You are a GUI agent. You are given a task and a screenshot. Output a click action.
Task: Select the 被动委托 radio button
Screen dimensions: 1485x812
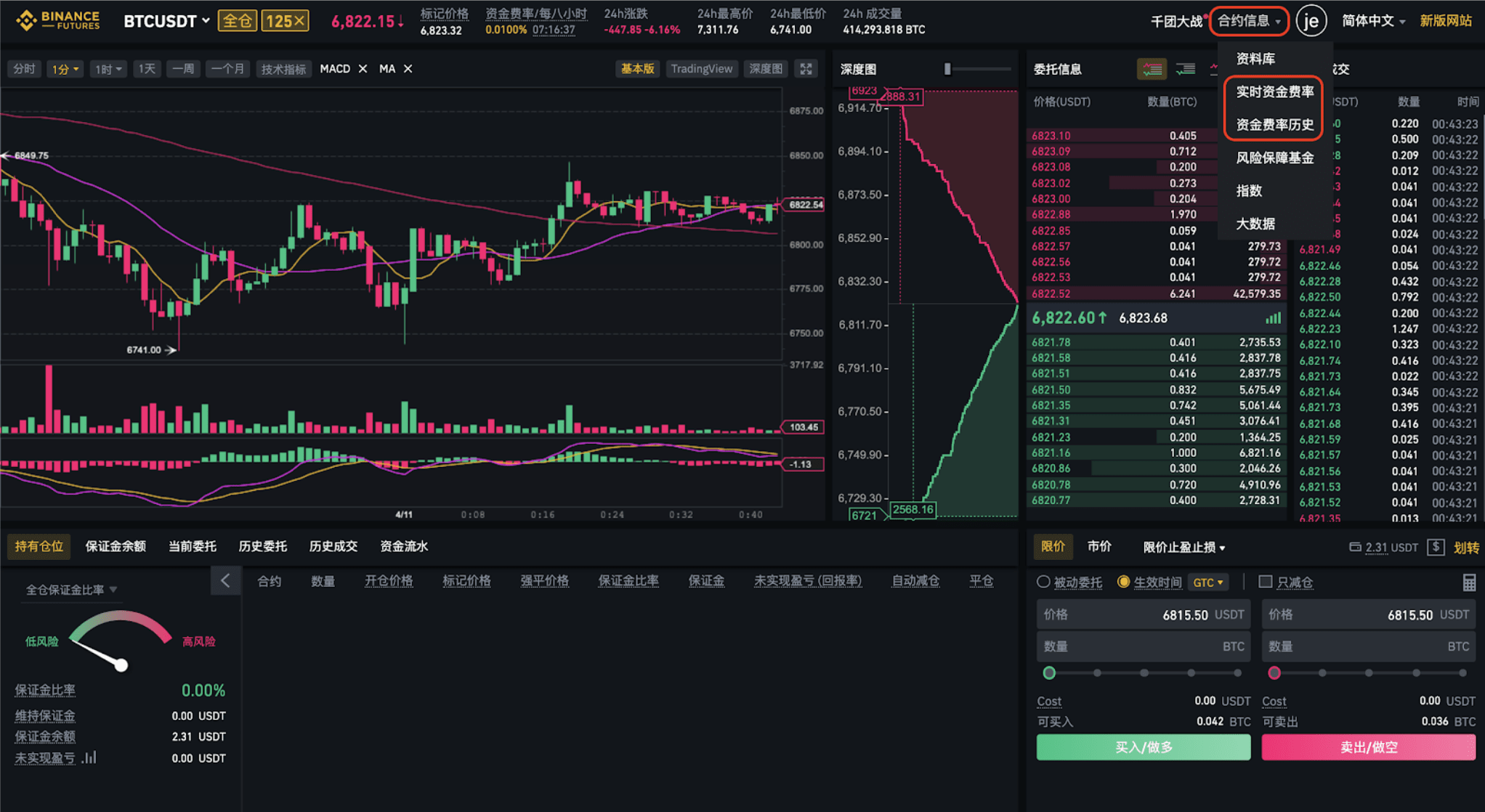coord(1043,582)
